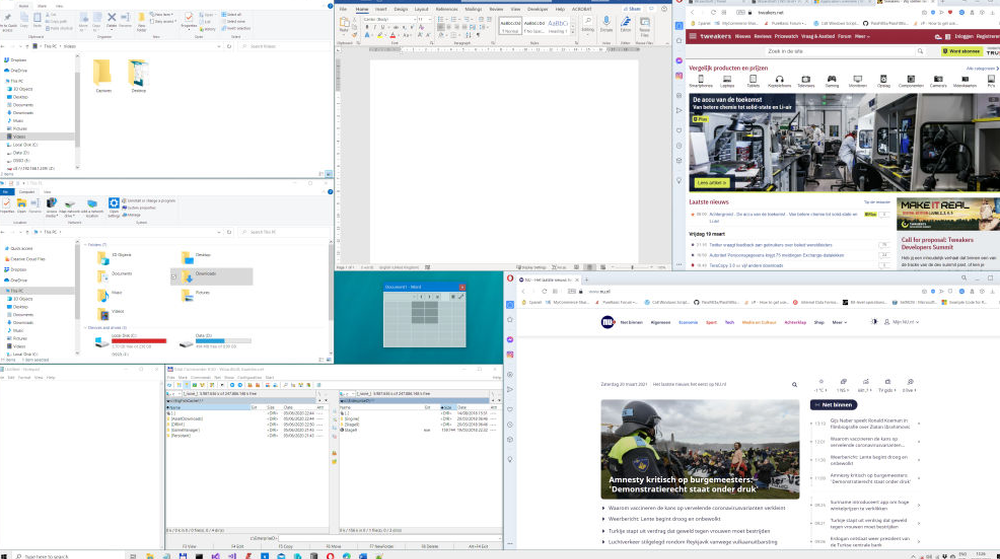Click the Tweakers site search magnifier icon

[920, 51]
